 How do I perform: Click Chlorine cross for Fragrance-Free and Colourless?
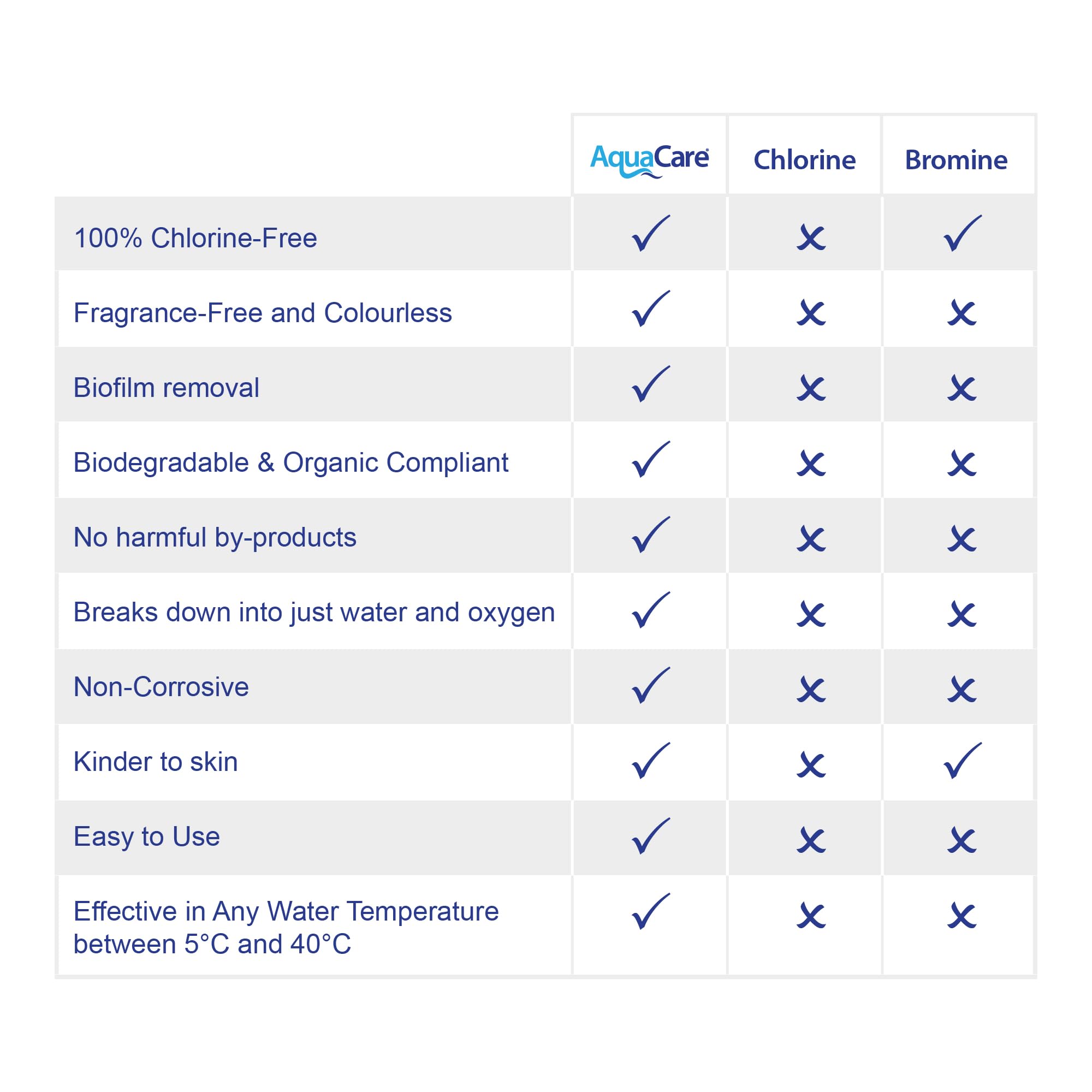[811, 312]
